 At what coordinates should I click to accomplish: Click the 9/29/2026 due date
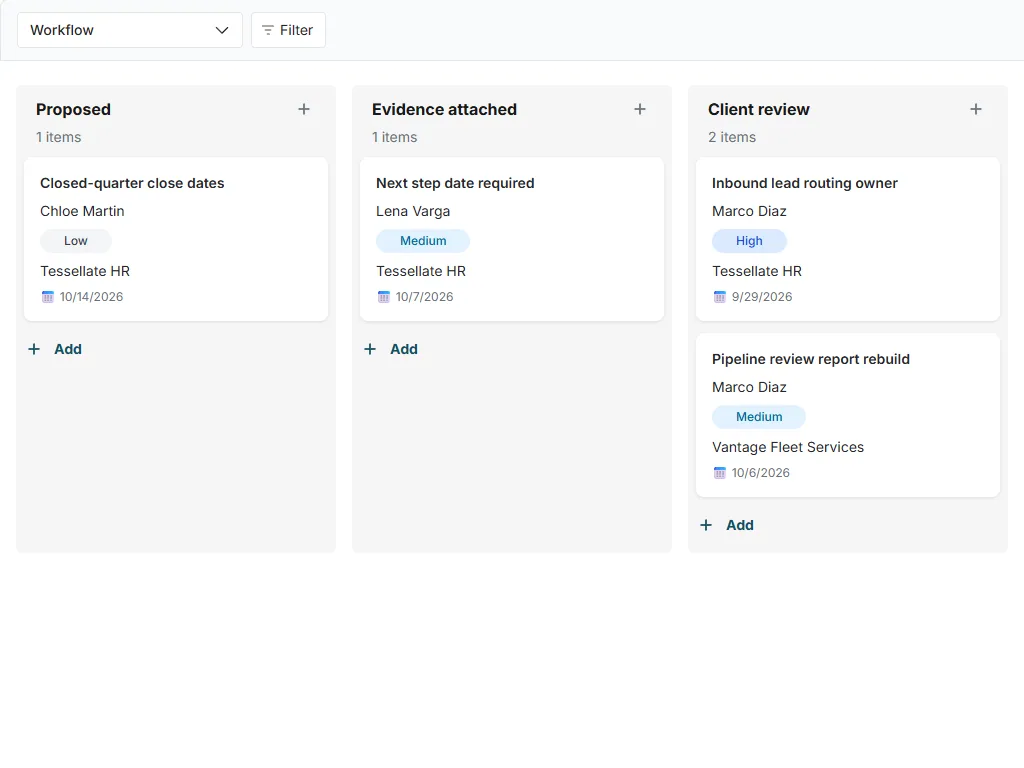pyautogui.click(x=762, y=297)
